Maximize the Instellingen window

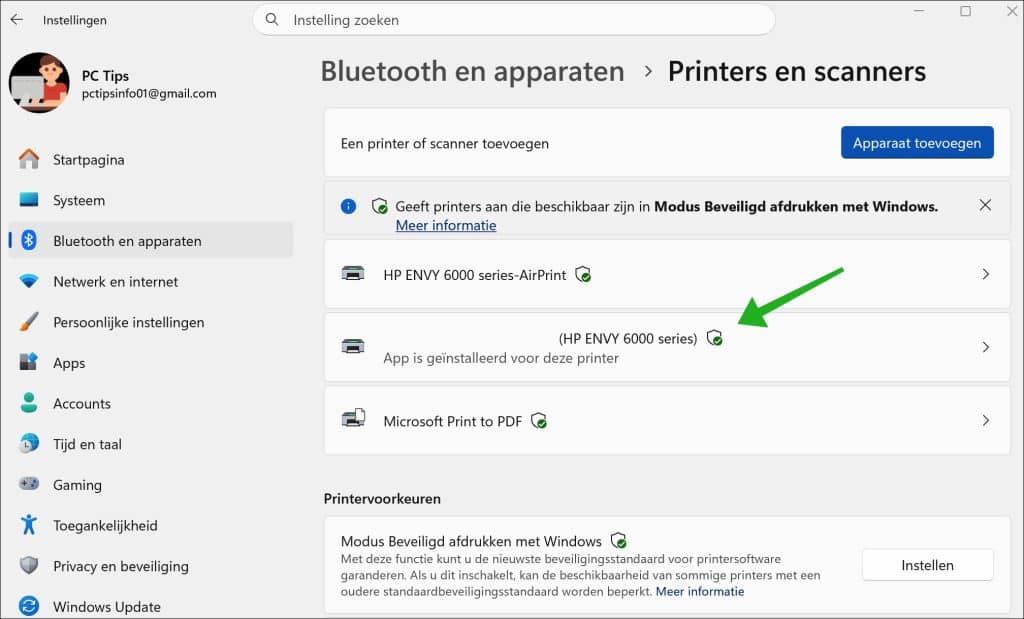965,11
